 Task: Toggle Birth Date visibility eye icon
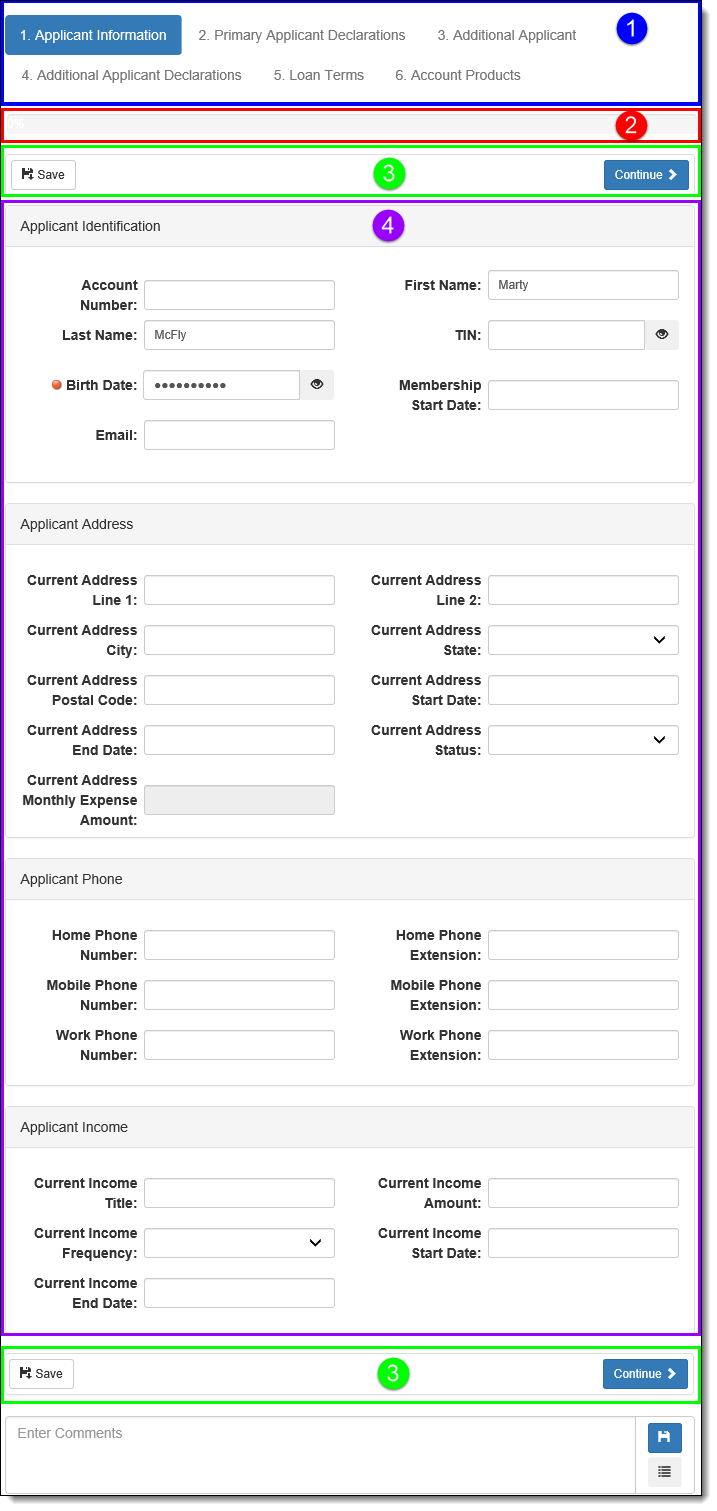tap(317, 385)
